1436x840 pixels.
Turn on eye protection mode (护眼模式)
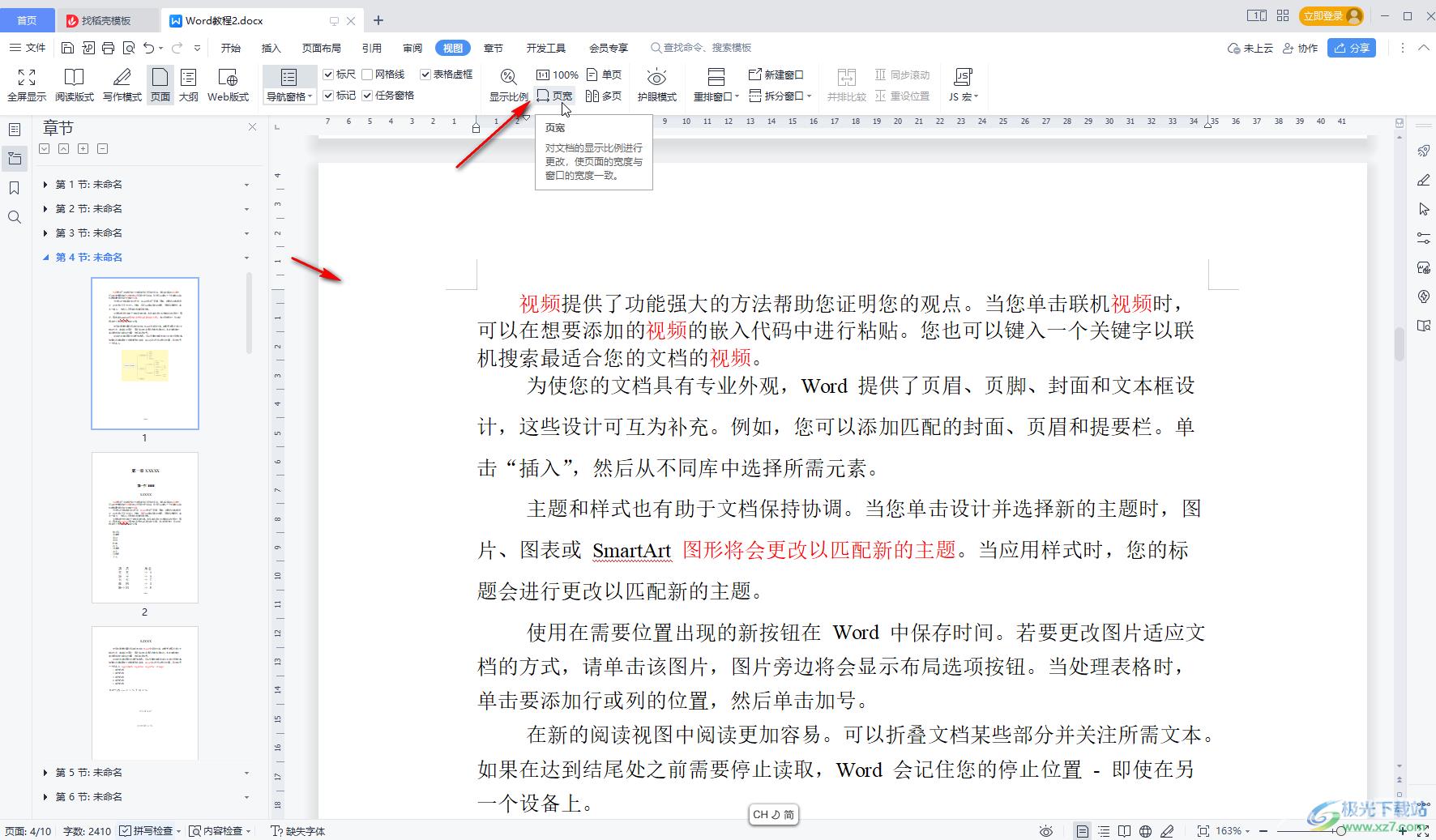(x=656, y=84)
